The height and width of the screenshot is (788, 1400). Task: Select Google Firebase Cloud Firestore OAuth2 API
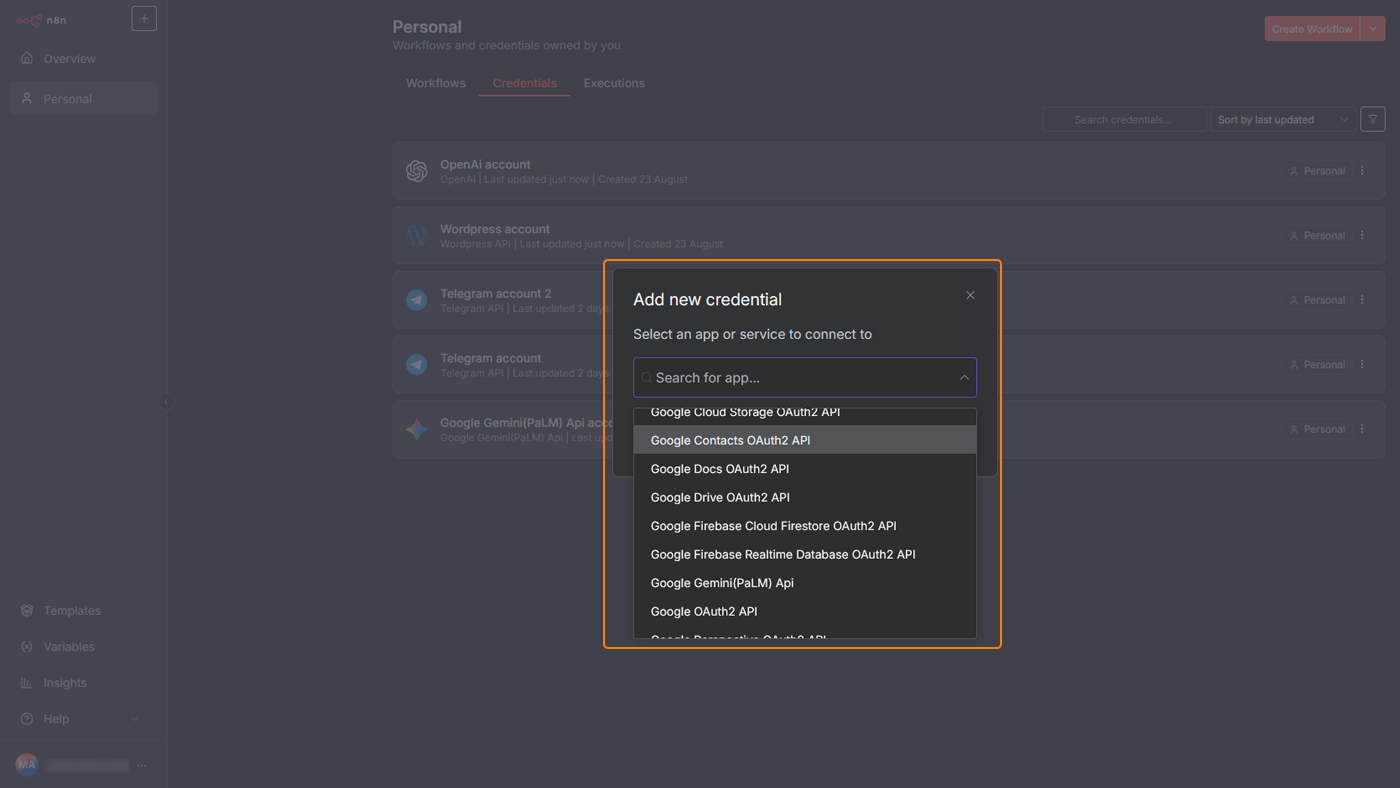773,526
